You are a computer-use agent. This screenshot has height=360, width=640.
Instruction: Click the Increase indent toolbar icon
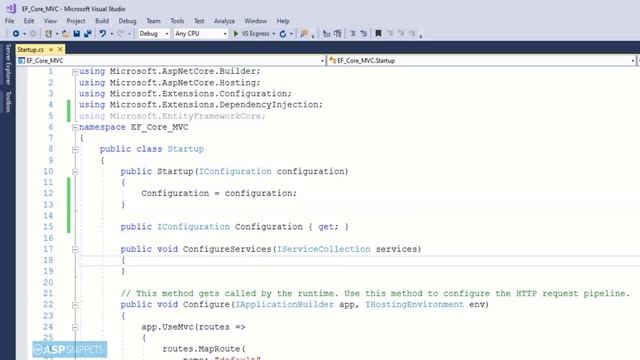tap(363, 33)
